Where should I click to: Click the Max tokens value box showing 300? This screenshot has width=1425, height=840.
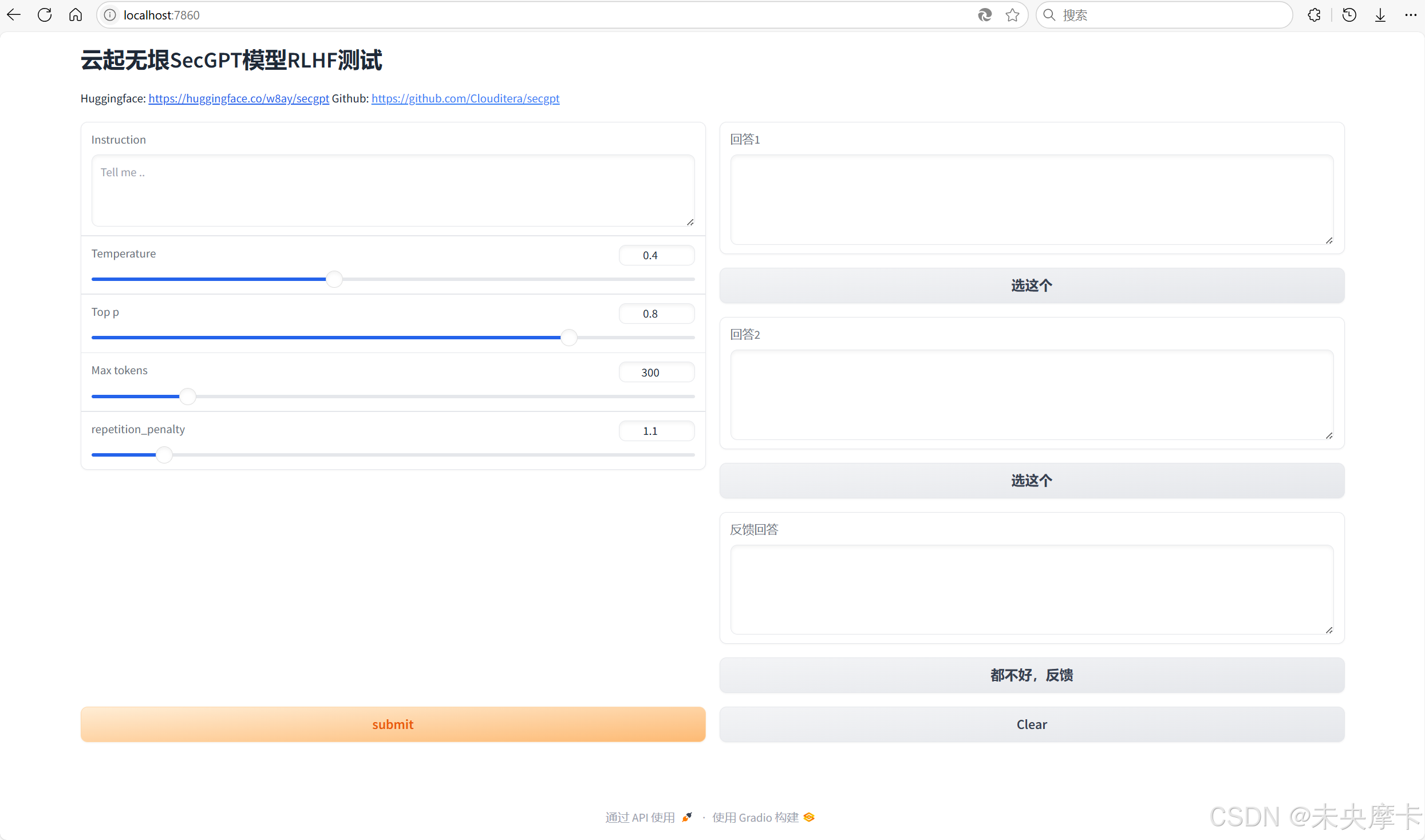coord(656,372)
